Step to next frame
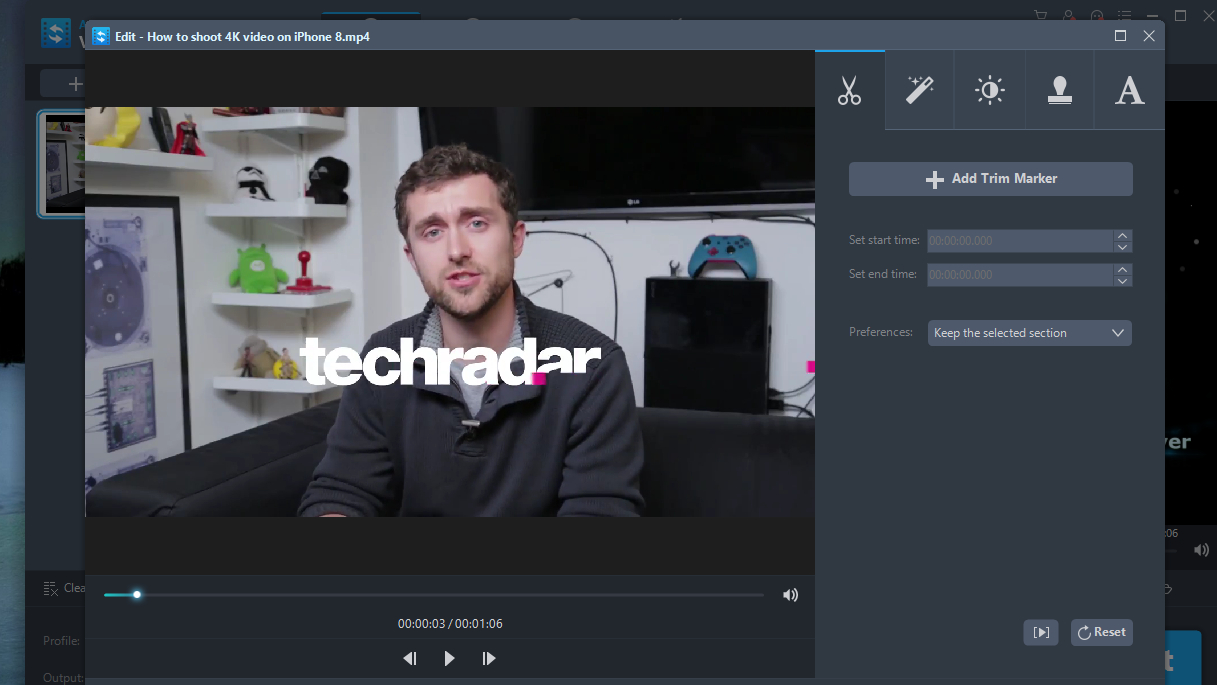 click(x=489, y=658)
